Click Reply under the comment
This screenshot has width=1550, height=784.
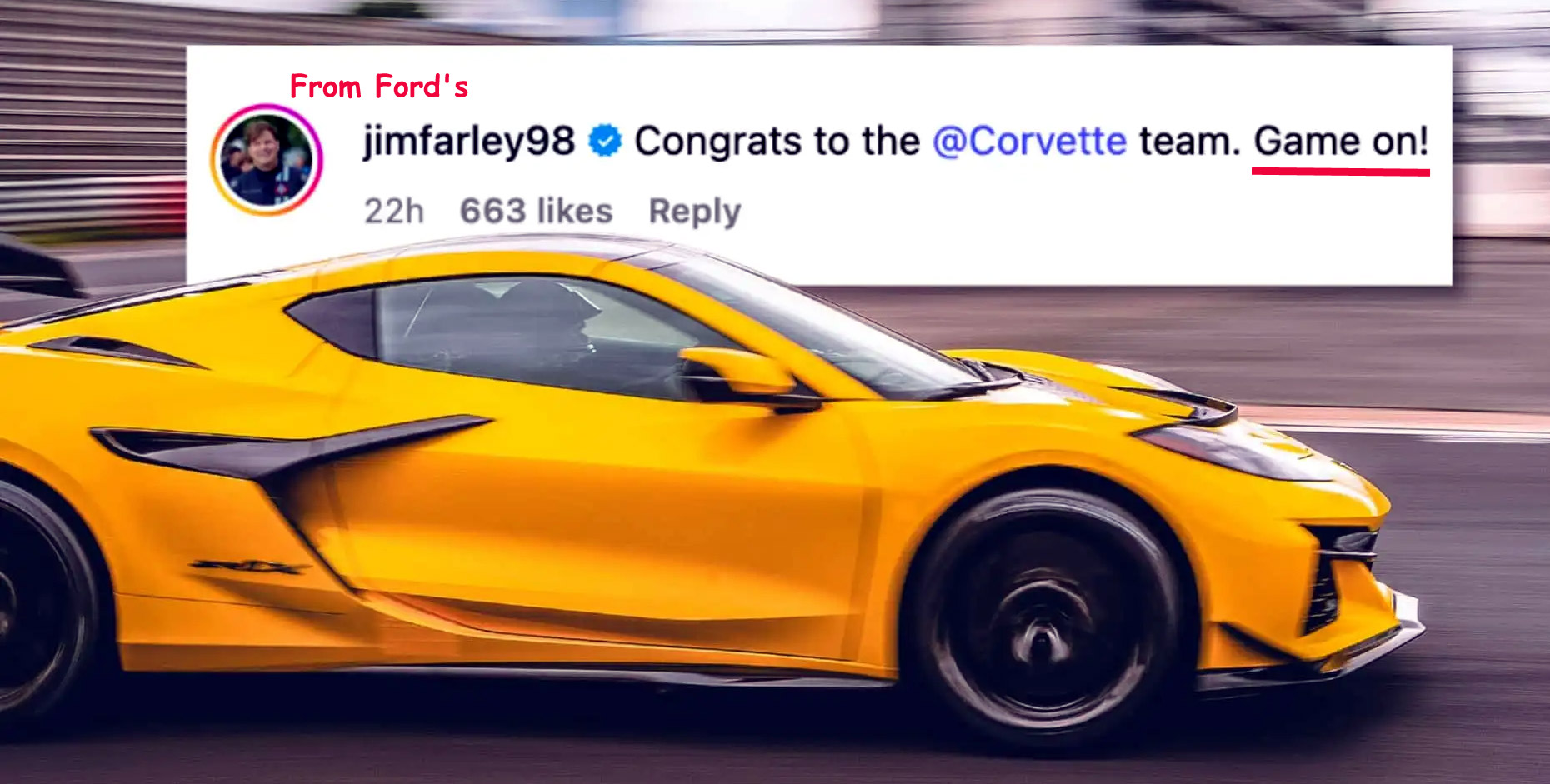click(694, 212)
